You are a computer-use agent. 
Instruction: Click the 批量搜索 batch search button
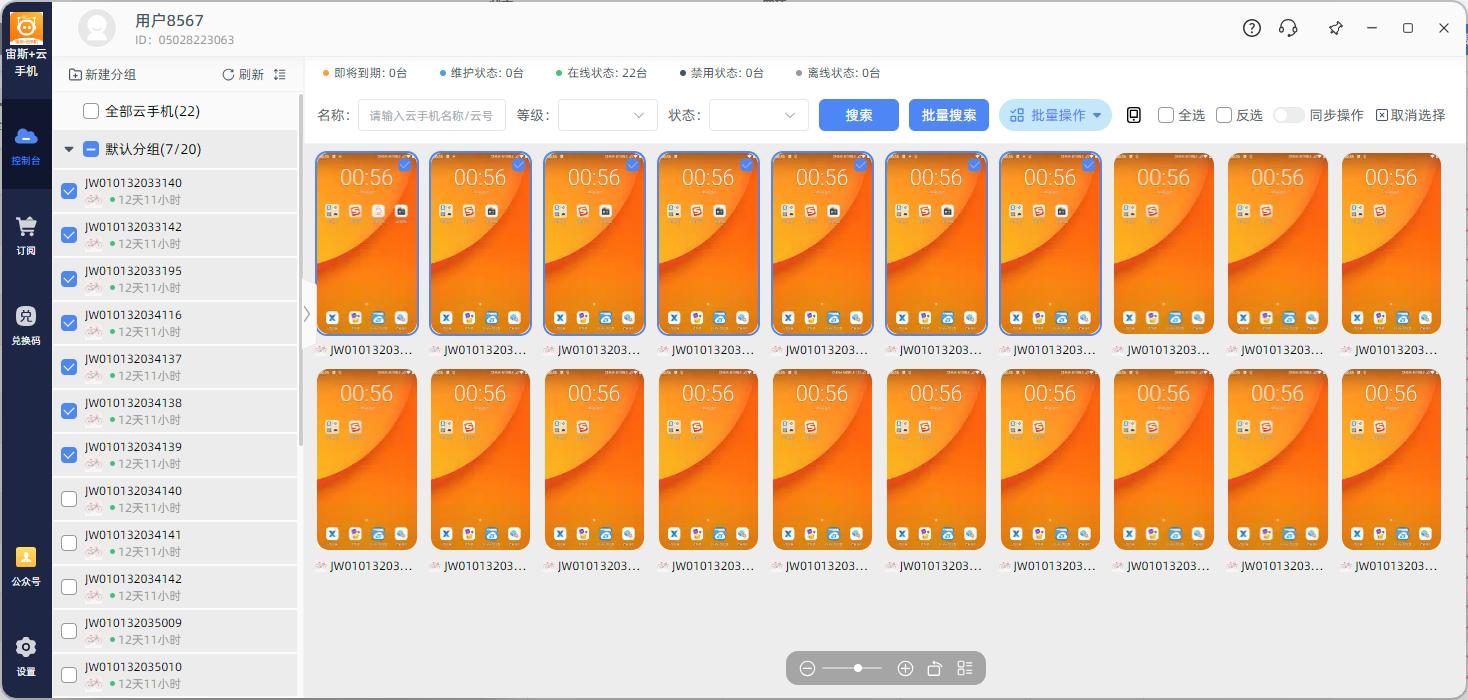[949, 115]
